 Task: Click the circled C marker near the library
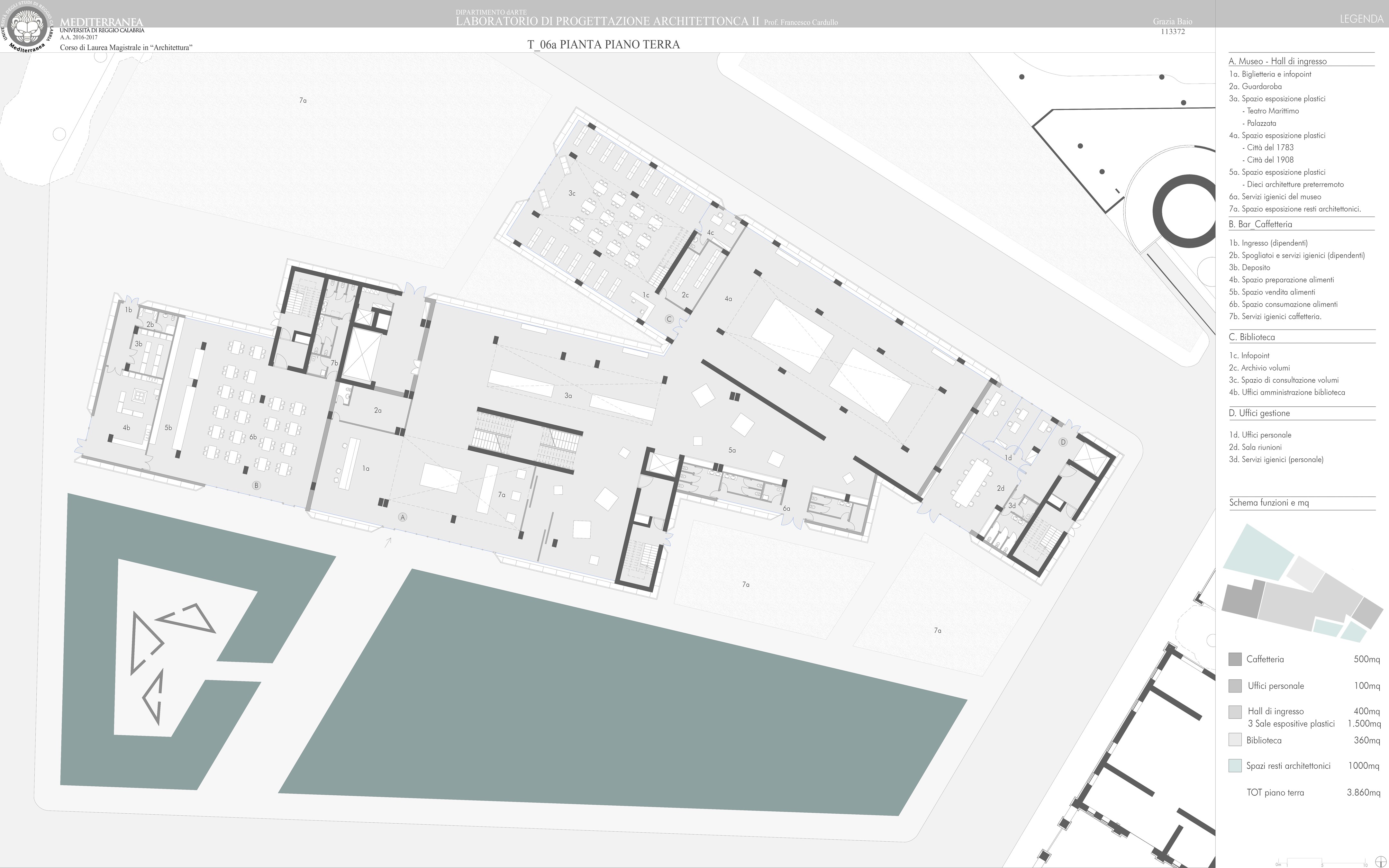point(669,319)
